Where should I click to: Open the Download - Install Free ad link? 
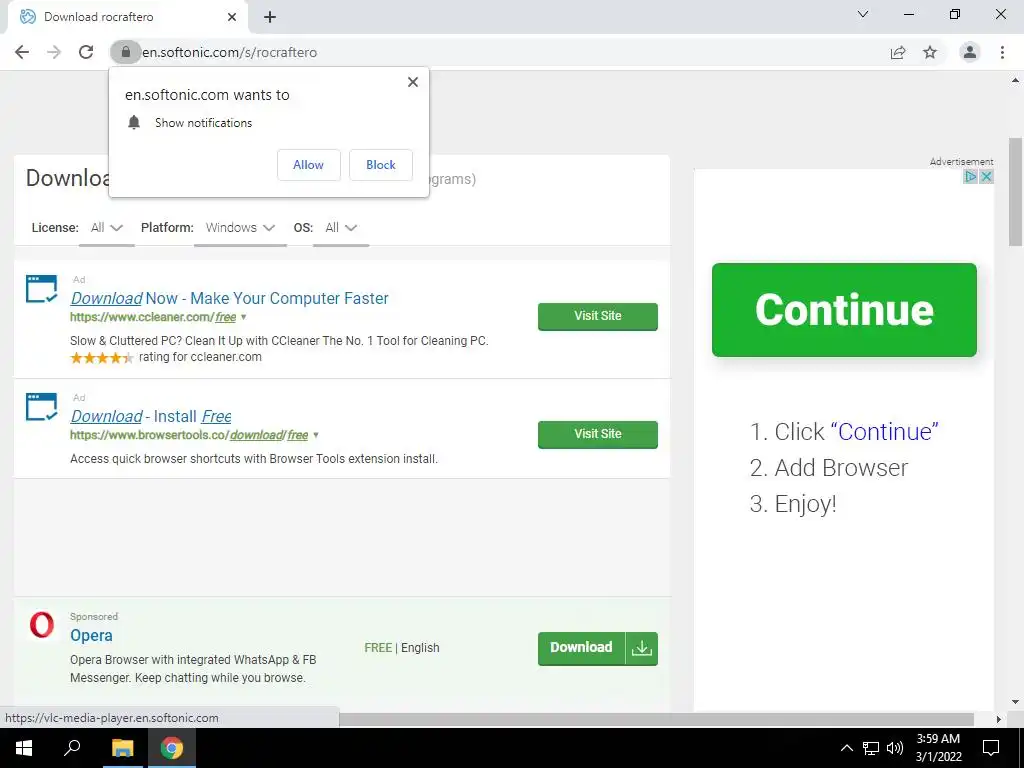151,417
